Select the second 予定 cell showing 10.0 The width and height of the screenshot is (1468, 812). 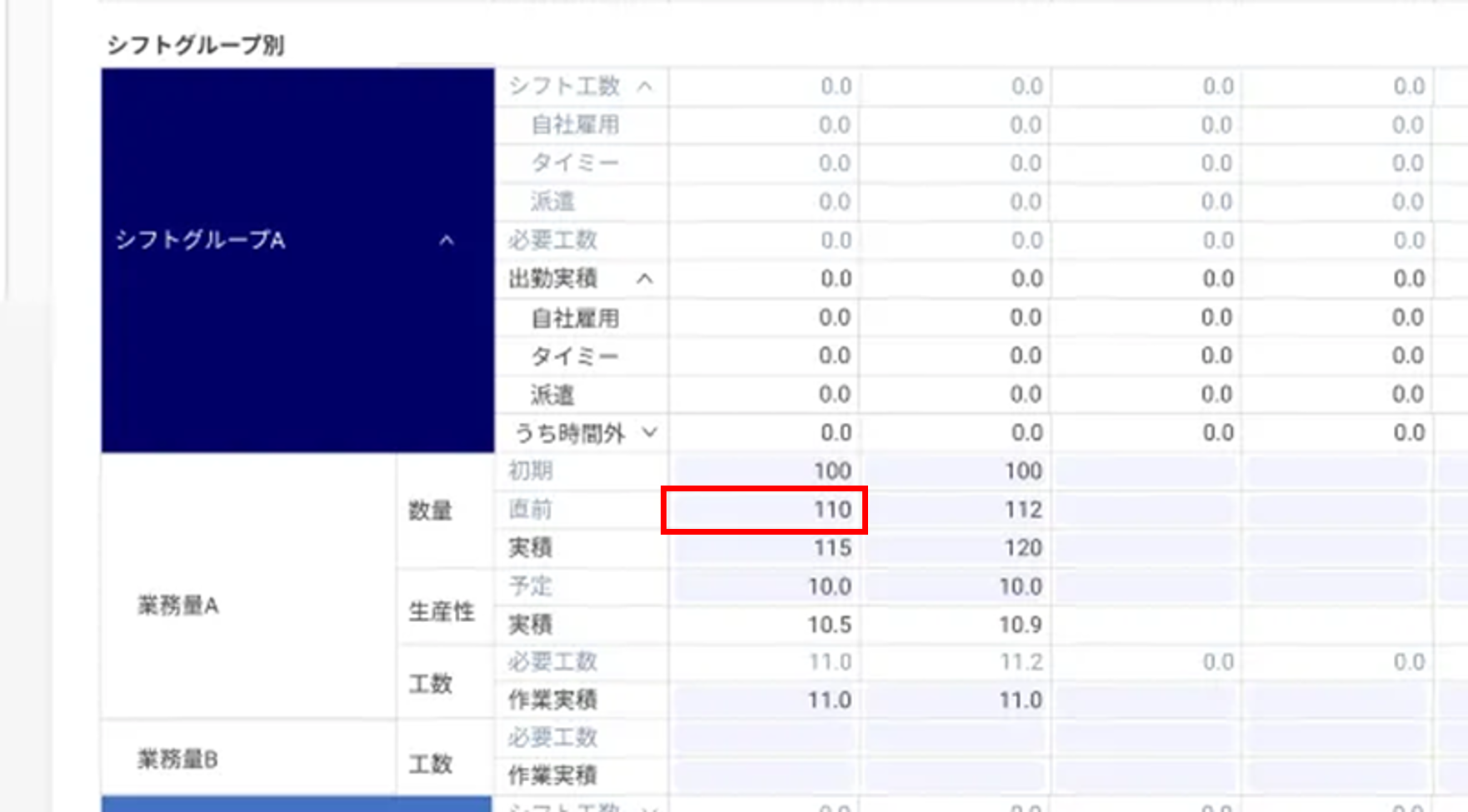coord(956,586)
